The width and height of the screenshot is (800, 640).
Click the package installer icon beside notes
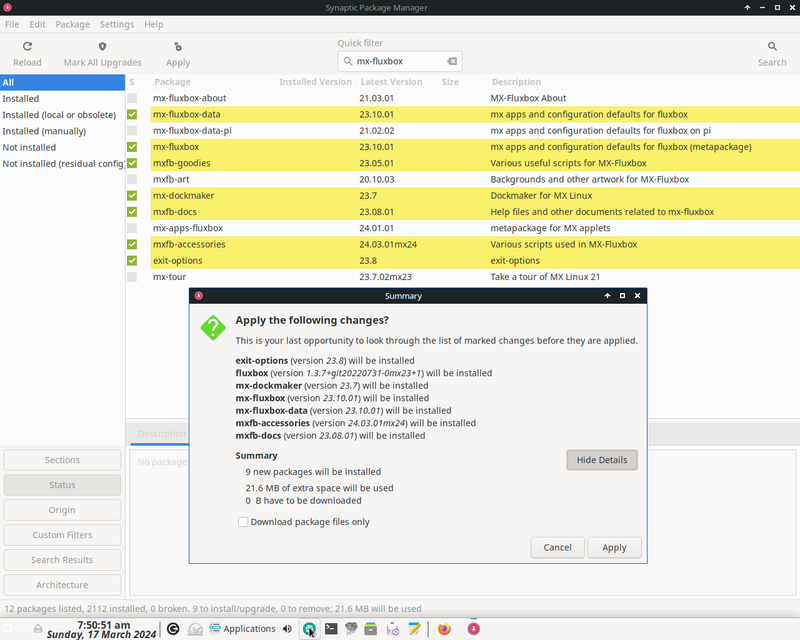392,629
